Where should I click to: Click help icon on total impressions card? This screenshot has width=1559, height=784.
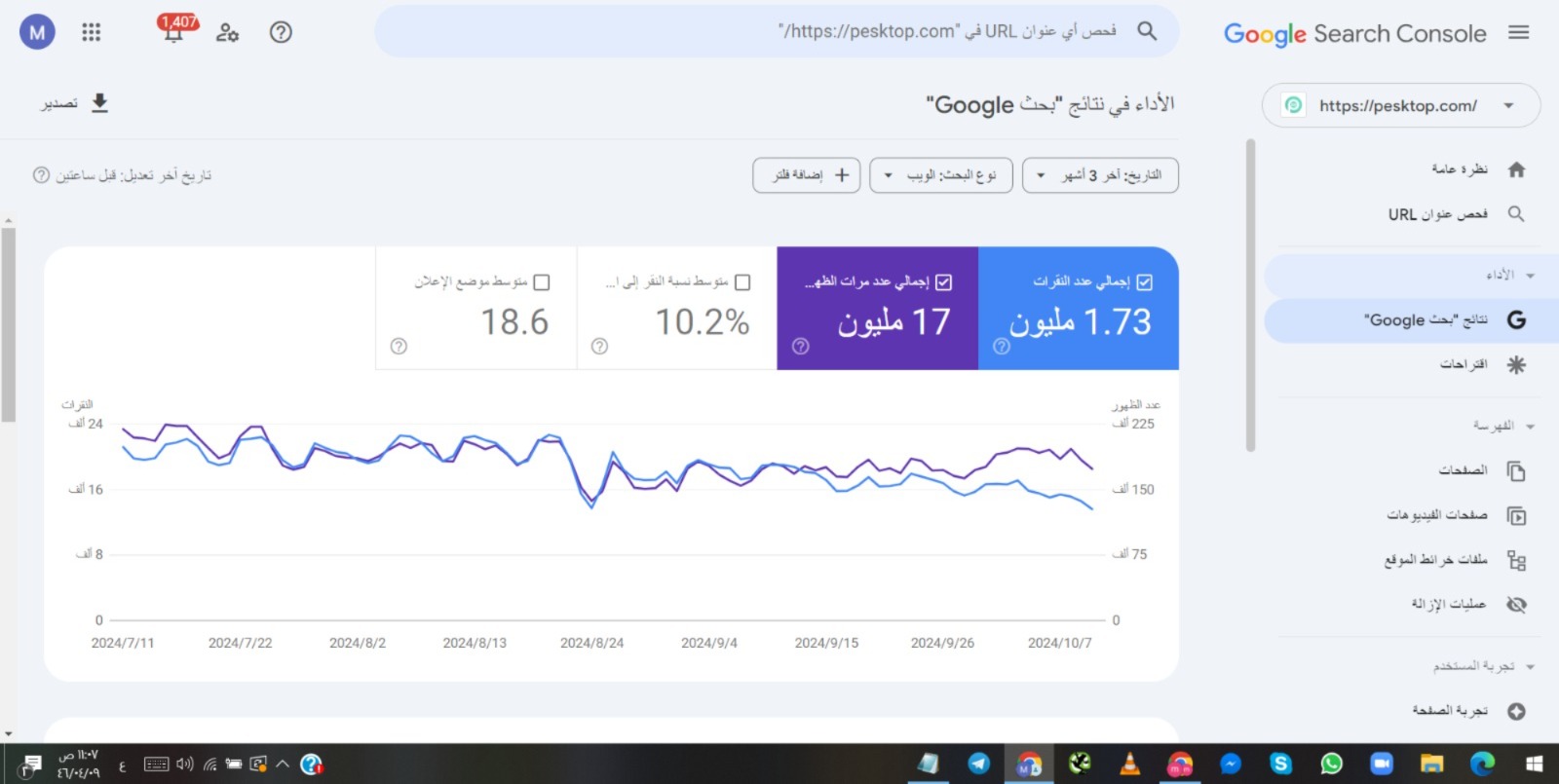(x=801, y=346)
